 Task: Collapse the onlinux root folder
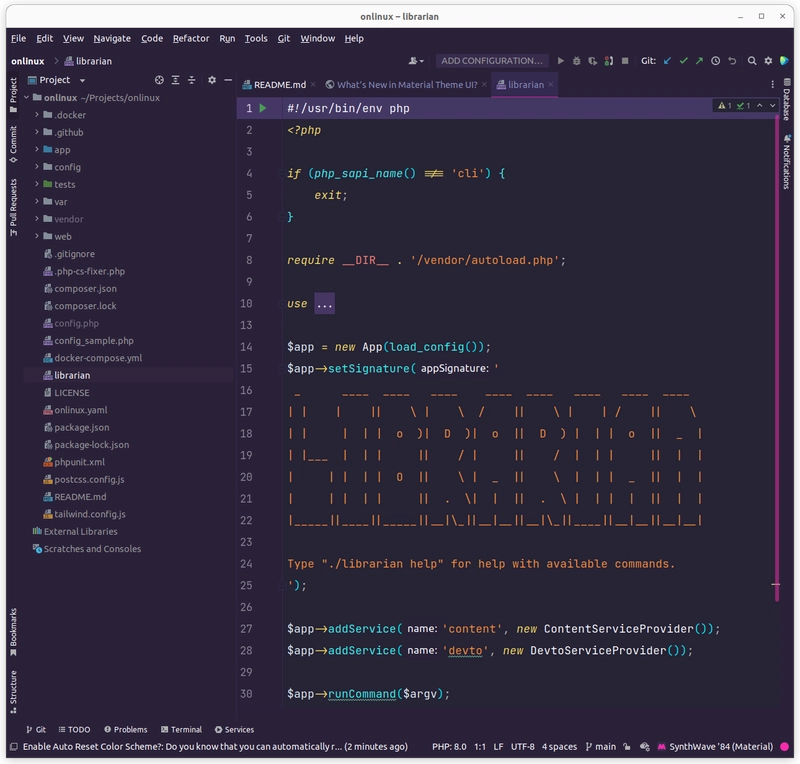[x=27, y=97]
